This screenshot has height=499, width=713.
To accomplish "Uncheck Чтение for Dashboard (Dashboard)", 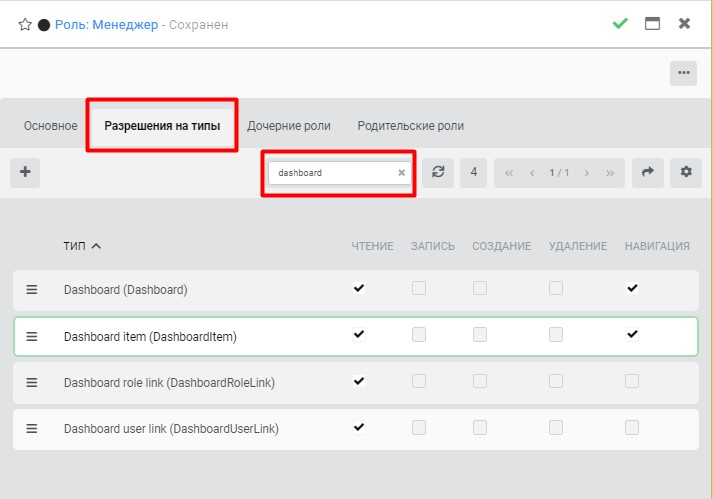I will (359, 288).
